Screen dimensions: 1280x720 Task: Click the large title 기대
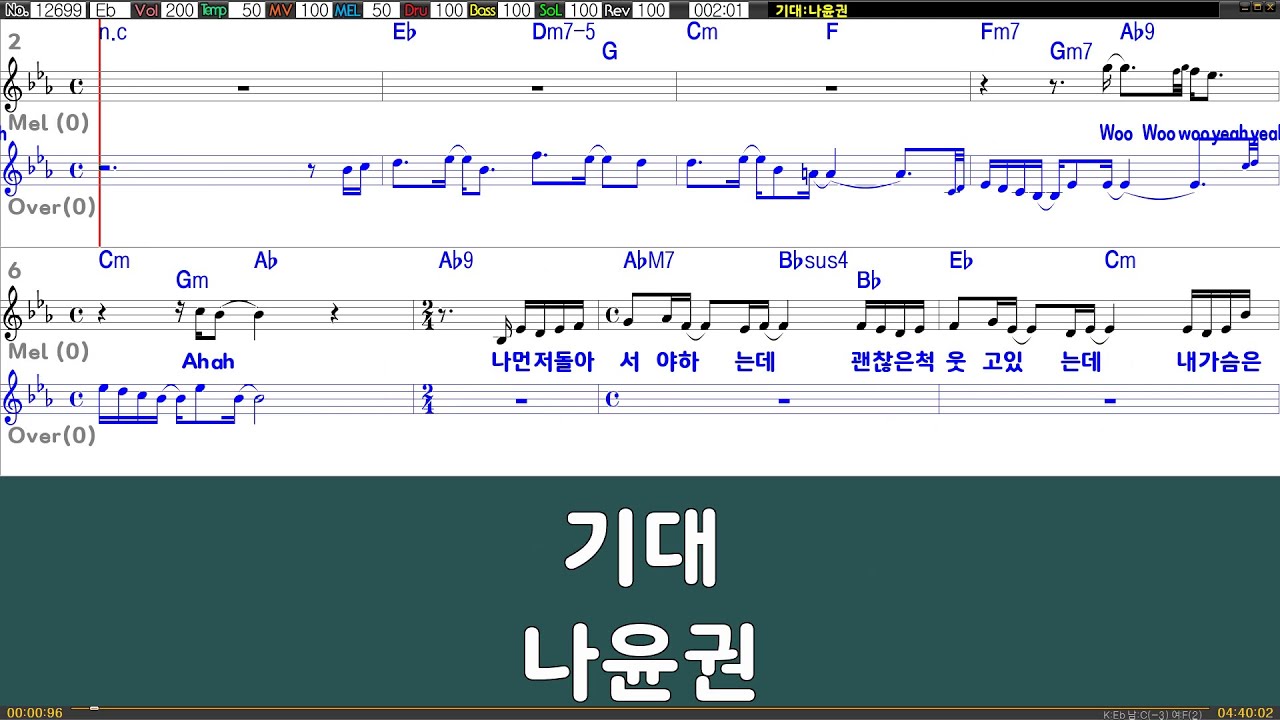tap(640, 548)
